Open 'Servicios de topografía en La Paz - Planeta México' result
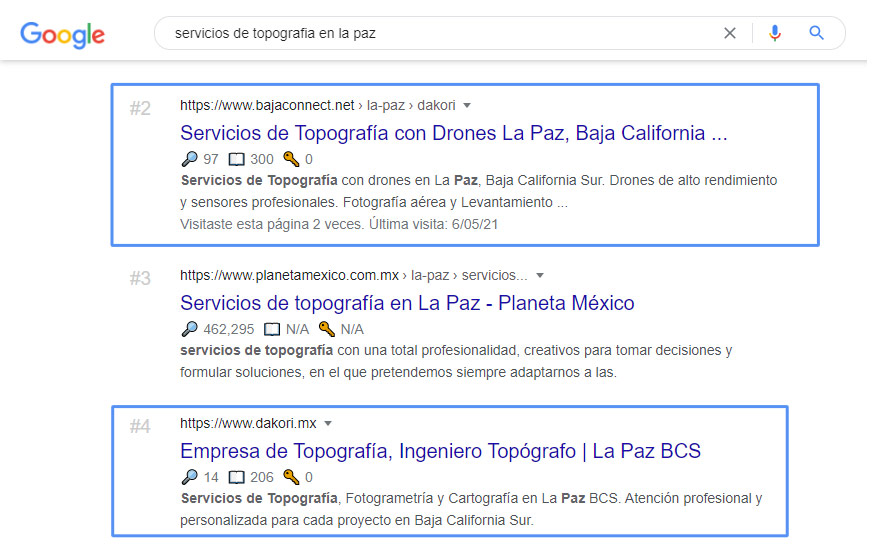Viewport: 875px width, 544px height. 407,303
